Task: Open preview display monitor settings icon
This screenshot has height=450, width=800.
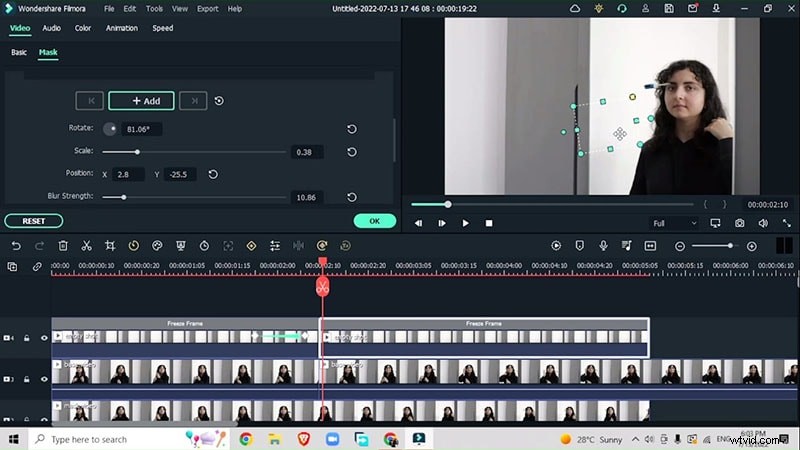Action: click(x=715, y=223)
